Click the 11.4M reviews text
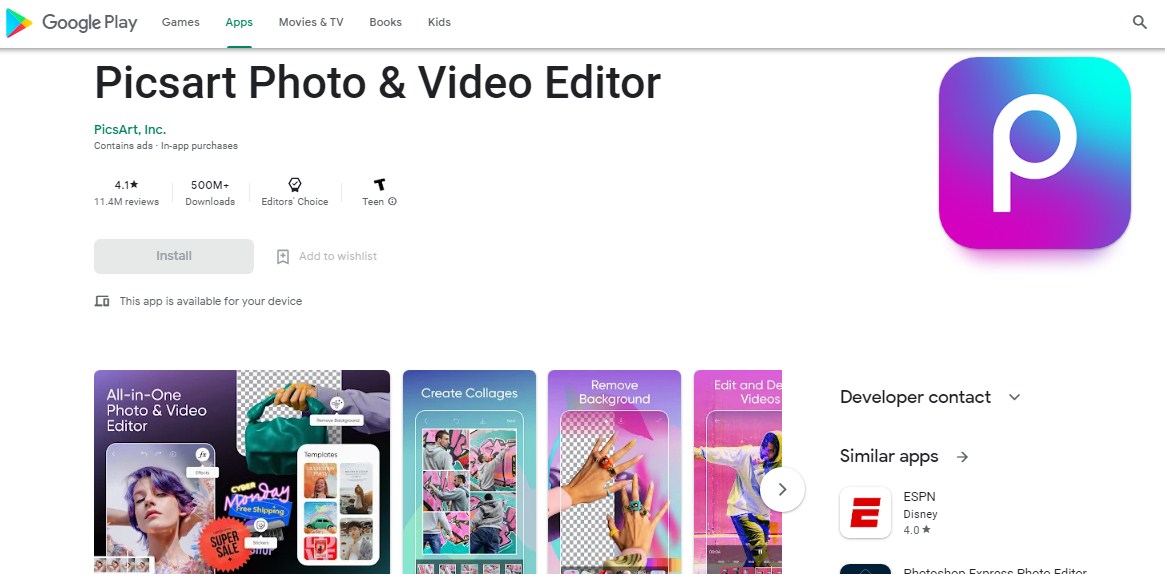This screenshot has width=1165, height=574. coord(126,202)
